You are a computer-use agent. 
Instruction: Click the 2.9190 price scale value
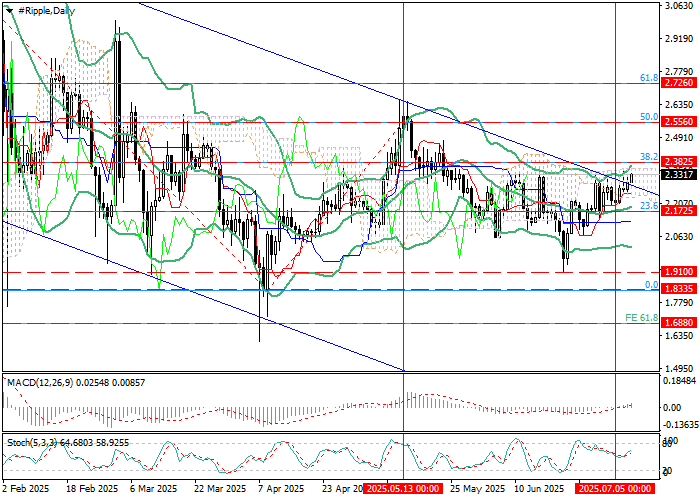point(679,39)
